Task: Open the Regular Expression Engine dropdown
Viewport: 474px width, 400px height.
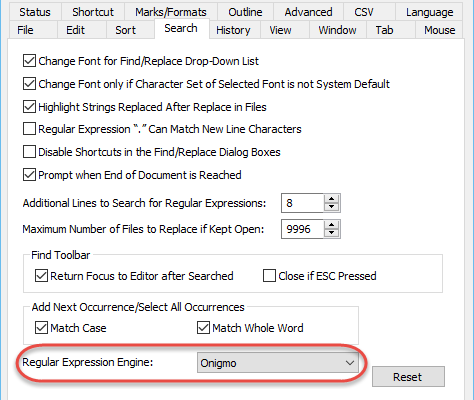Action: [x=278, y=363]
